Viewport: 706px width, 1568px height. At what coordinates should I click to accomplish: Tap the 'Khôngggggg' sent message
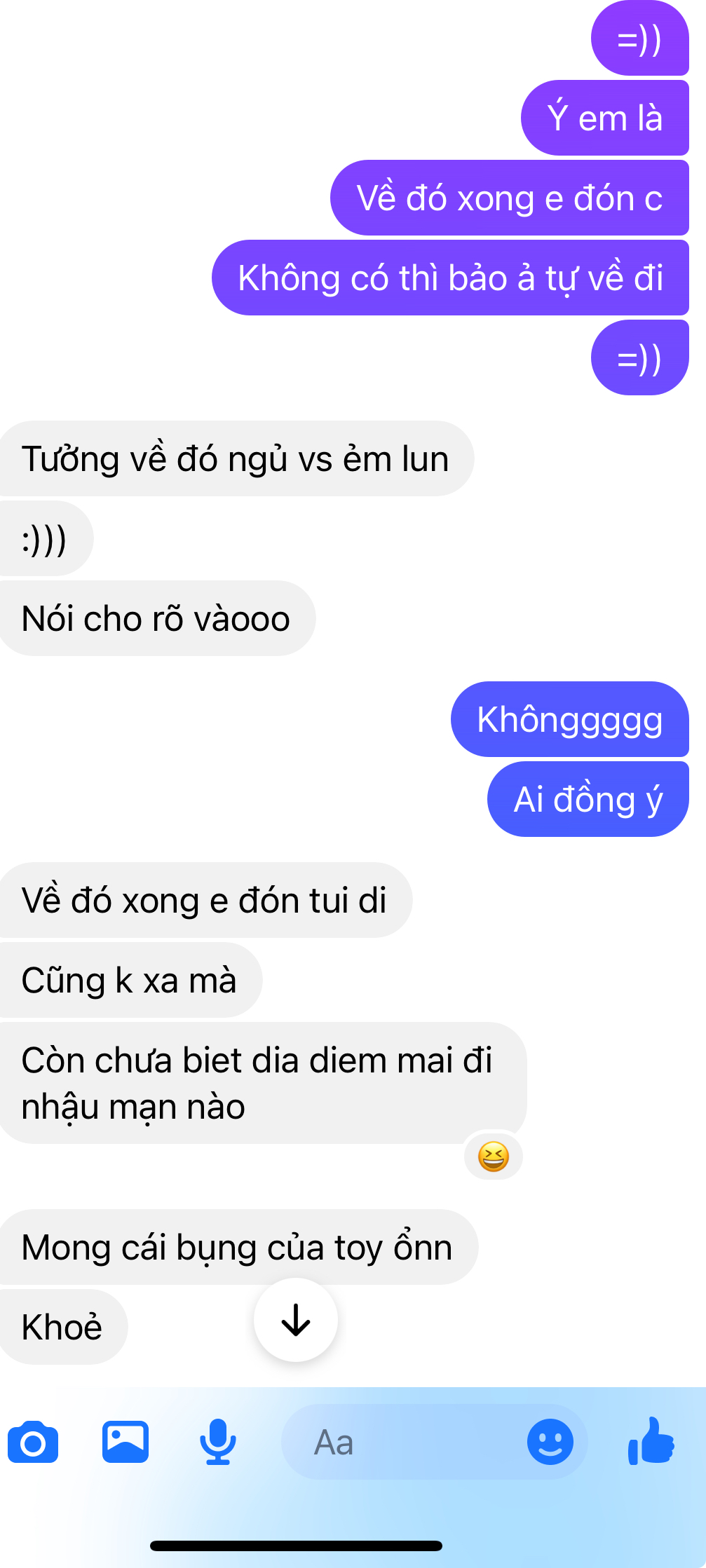click(x=570, y=719)
